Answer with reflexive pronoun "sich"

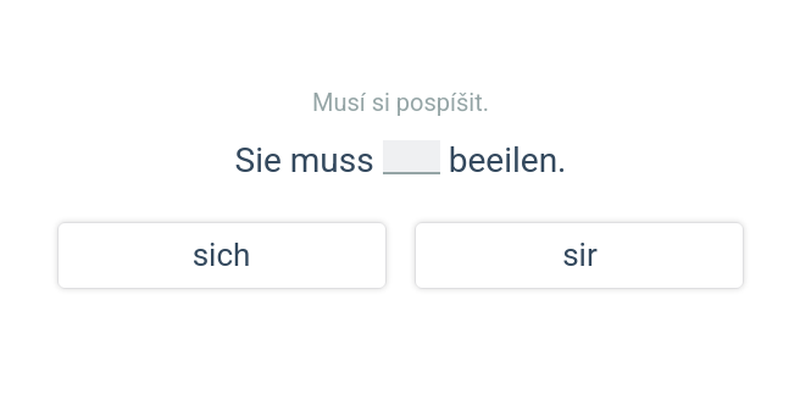pyautogui.click(x=221, y=256)
